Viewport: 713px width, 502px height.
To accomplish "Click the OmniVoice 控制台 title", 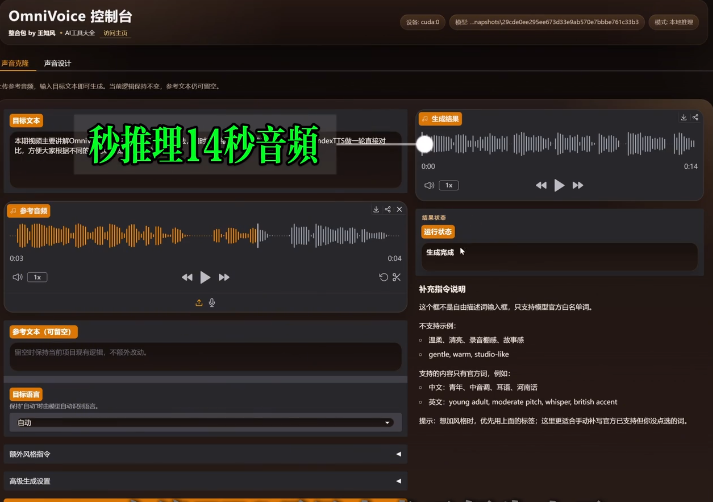I will pyautogui.click(x=70, y=16).
